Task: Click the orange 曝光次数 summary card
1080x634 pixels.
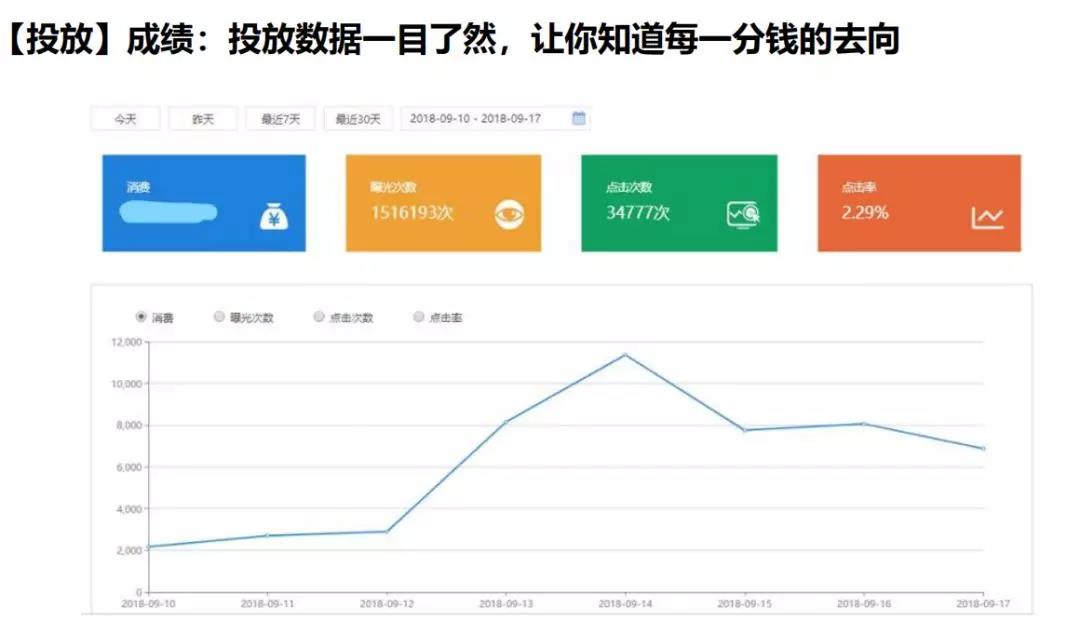Action: (444, 203)
